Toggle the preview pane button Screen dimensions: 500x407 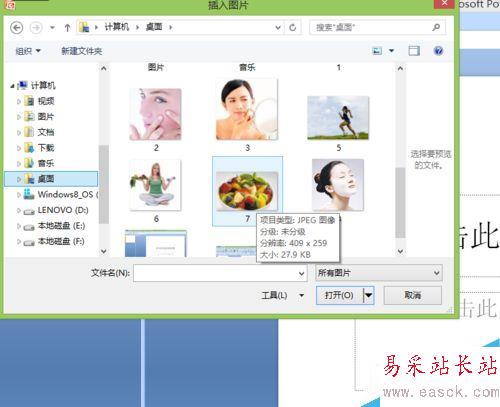414,51
